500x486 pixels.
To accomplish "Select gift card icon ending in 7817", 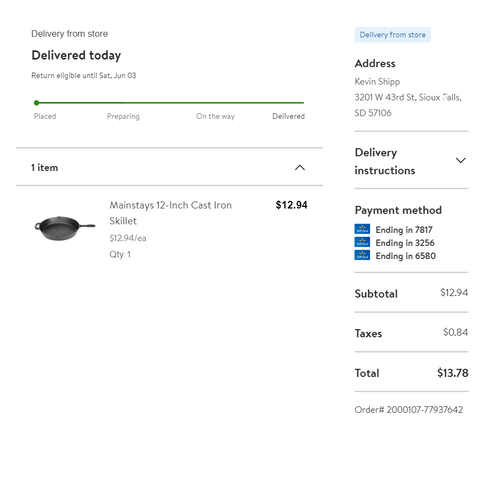I will pos(362,229).
